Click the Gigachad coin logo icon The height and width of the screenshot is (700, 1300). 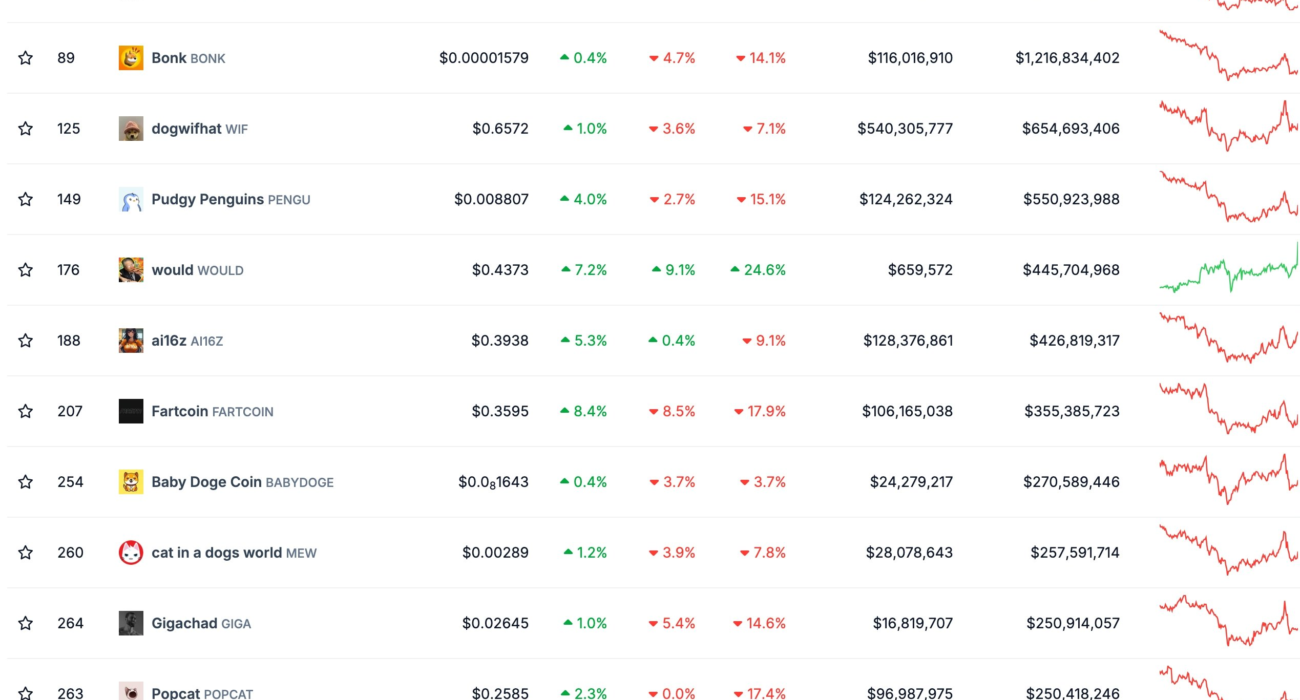pyautogui.click(x=131, y=623)
